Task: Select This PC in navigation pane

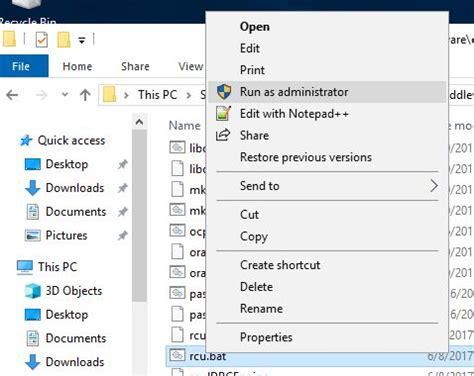Action: click(57, 267)
